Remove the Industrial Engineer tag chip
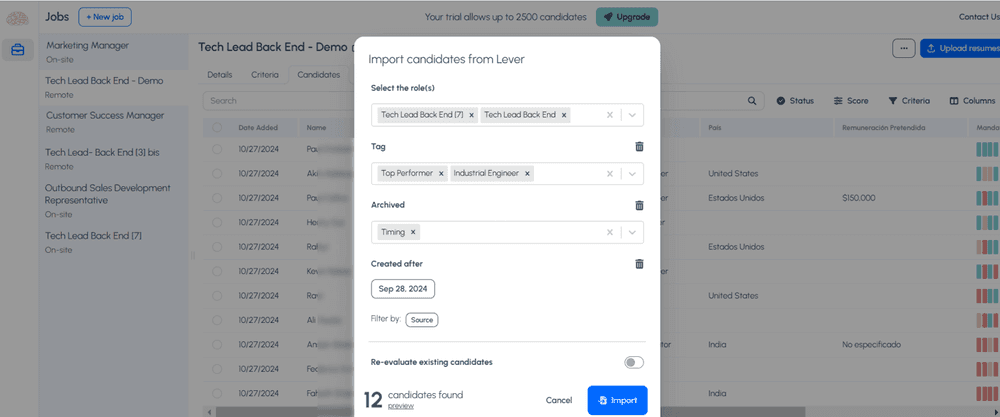The image size is (1000, 417). click(527, 173)
